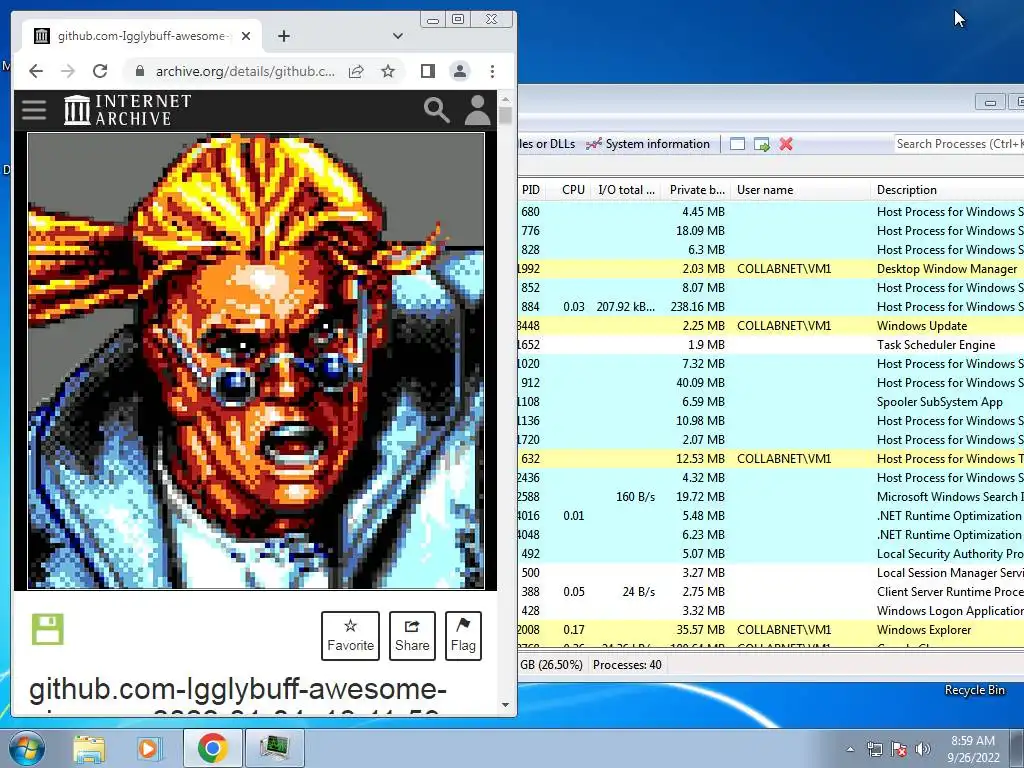This screenshot has width=1024, height=768.
Task: Open a new Chrome tab
Action: click(283, 36)
